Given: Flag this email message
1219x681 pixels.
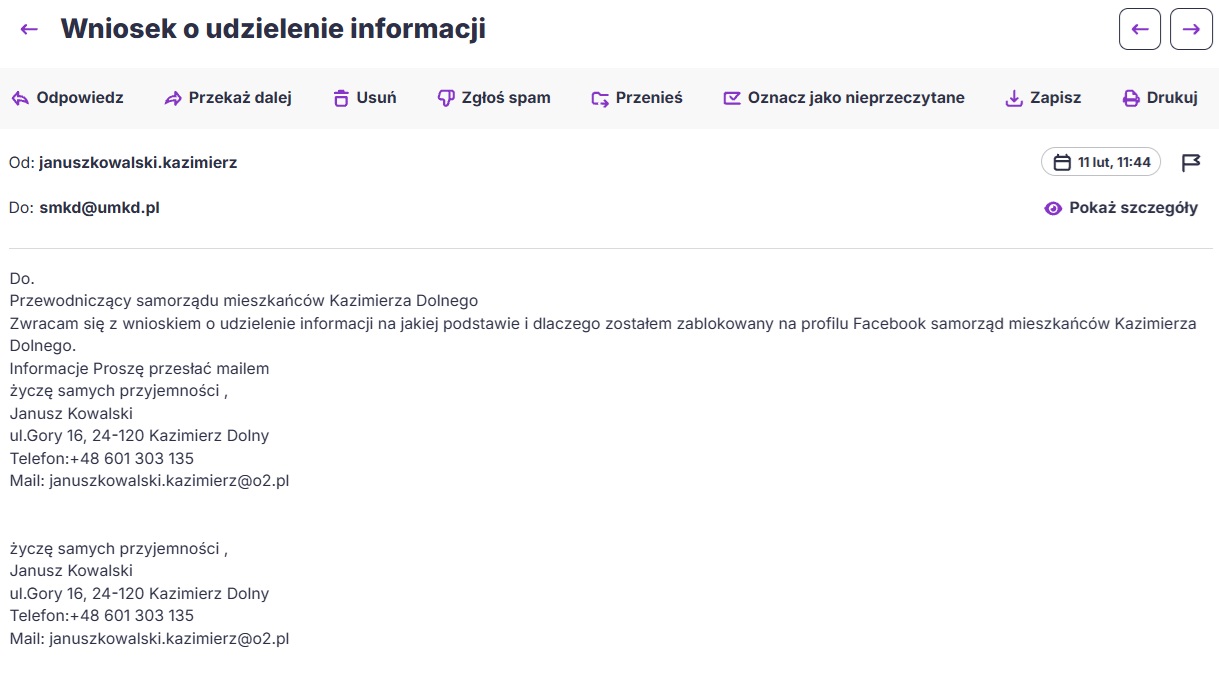Looking at the screenshot, I should click(x=1190, y=162).
